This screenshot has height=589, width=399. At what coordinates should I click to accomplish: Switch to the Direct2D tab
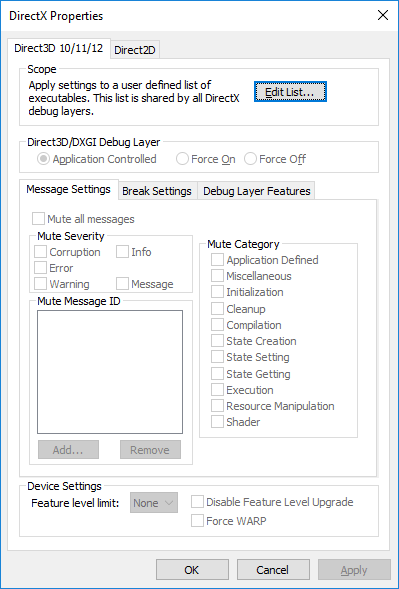(135, 50)
